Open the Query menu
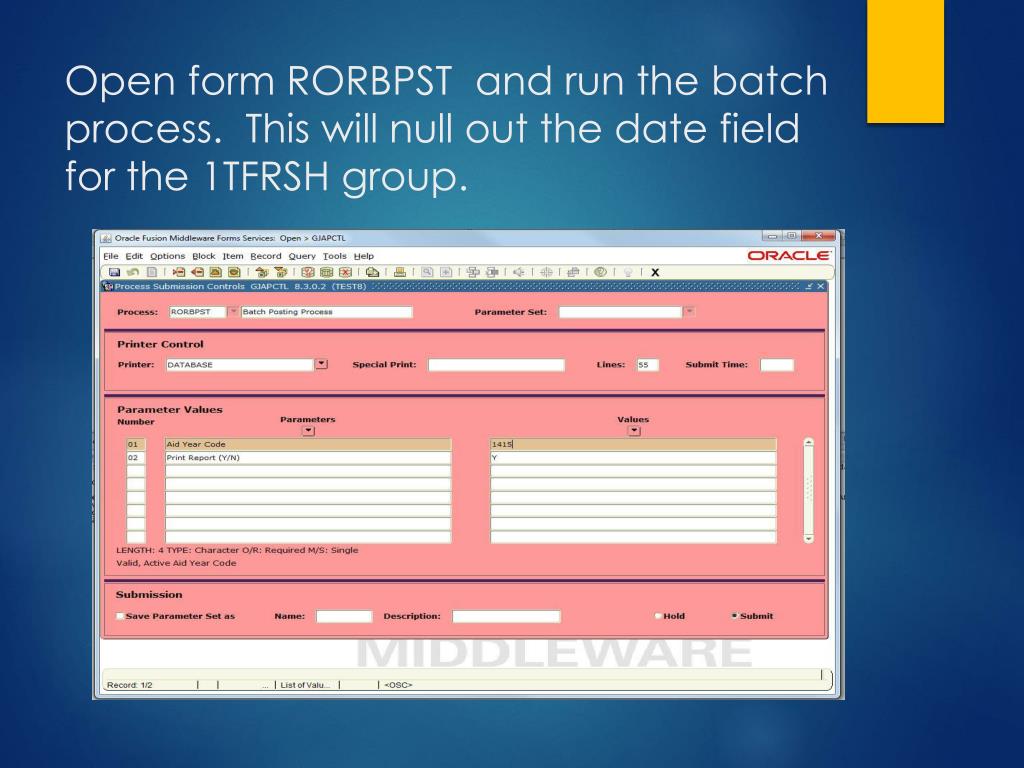Image resolution: width=1024 pixels, height=768 pixels. (x=302, y=256)
